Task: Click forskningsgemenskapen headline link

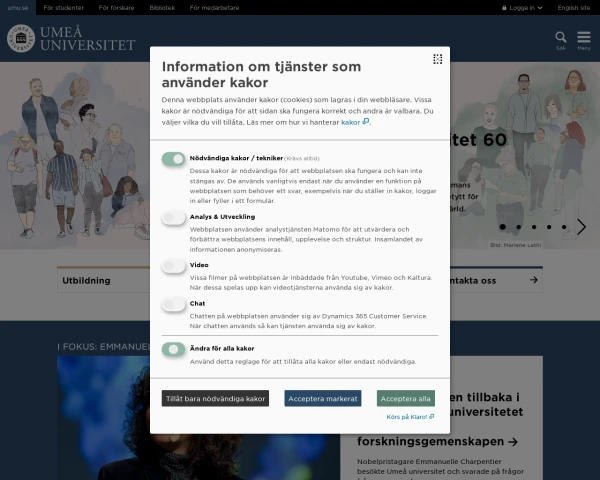Action: 437,441
